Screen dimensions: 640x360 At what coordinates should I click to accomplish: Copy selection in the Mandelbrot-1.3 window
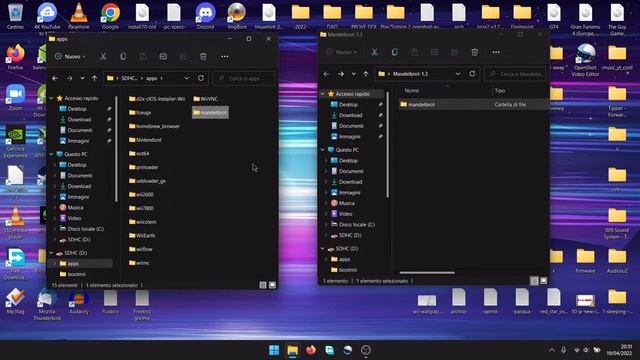pos(394,52)
